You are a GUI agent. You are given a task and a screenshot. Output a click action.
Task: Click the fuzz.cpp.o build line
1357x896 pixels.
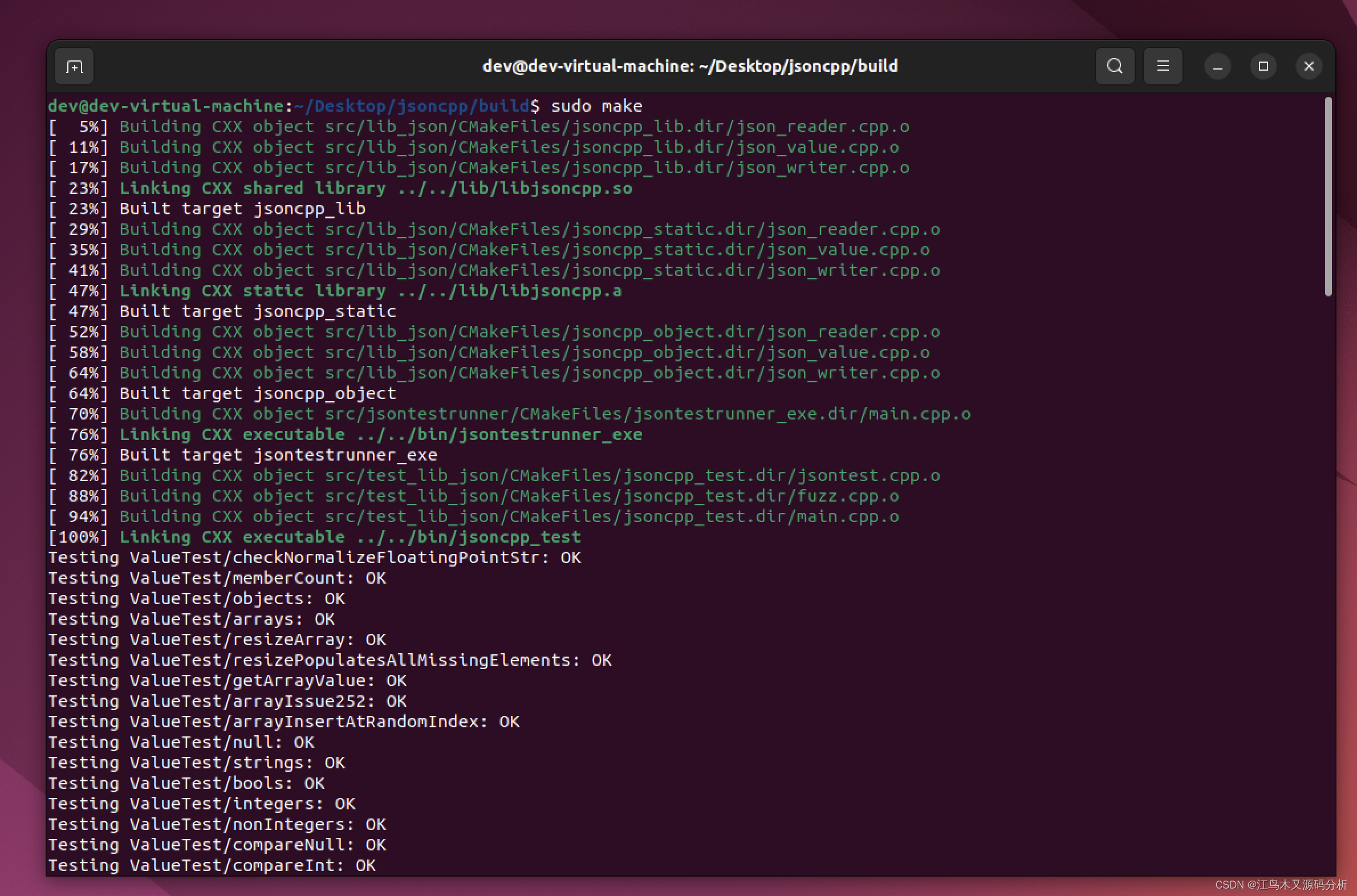click(473, 496)
